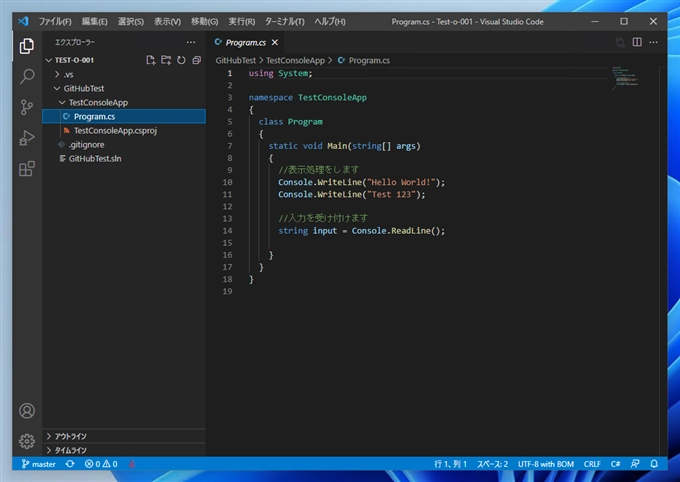Image resolution: width=680 pixels, height=482 pixels.
Task: Open explorer panel more actions ellipsis
Action: [191, 42]
